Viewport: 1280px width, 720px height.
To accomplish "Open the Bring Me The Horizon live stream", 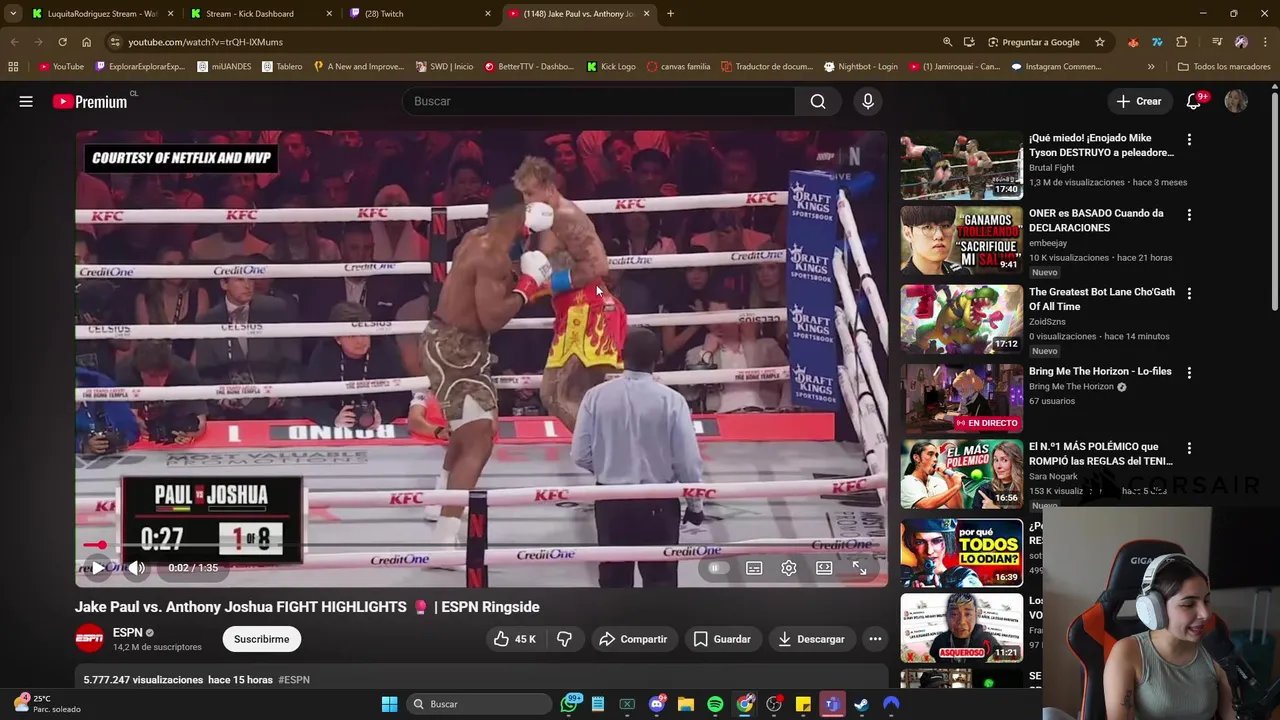I will click(962, 398).
